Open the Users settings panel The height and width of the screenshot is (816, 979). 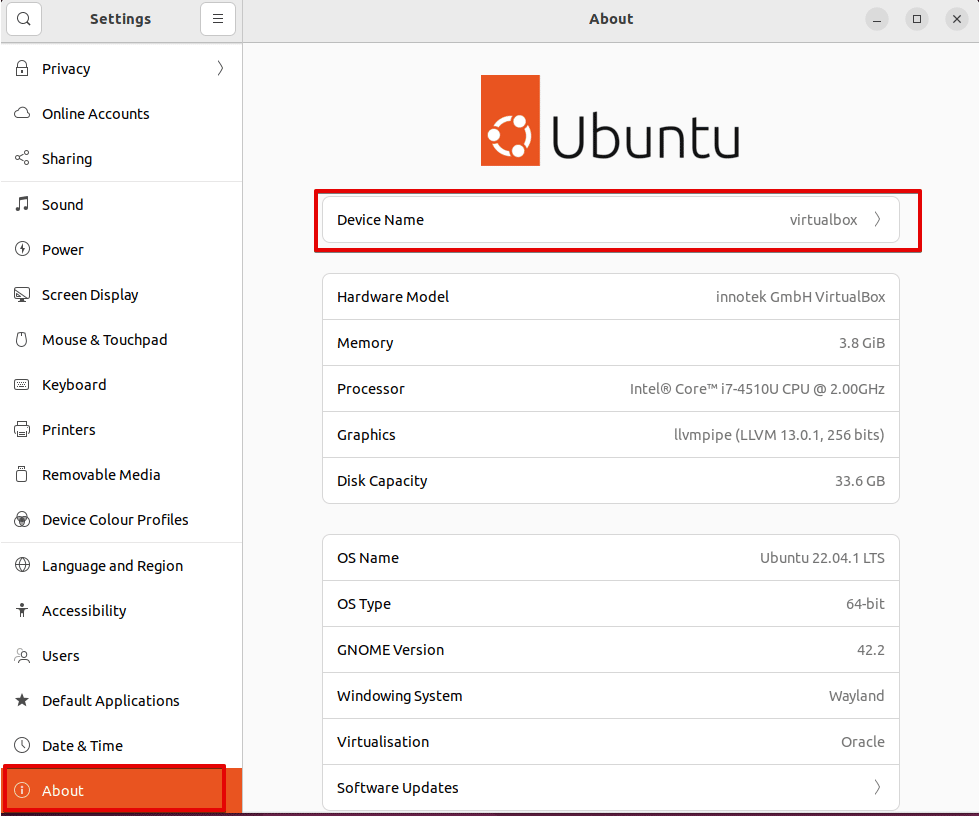121,656
